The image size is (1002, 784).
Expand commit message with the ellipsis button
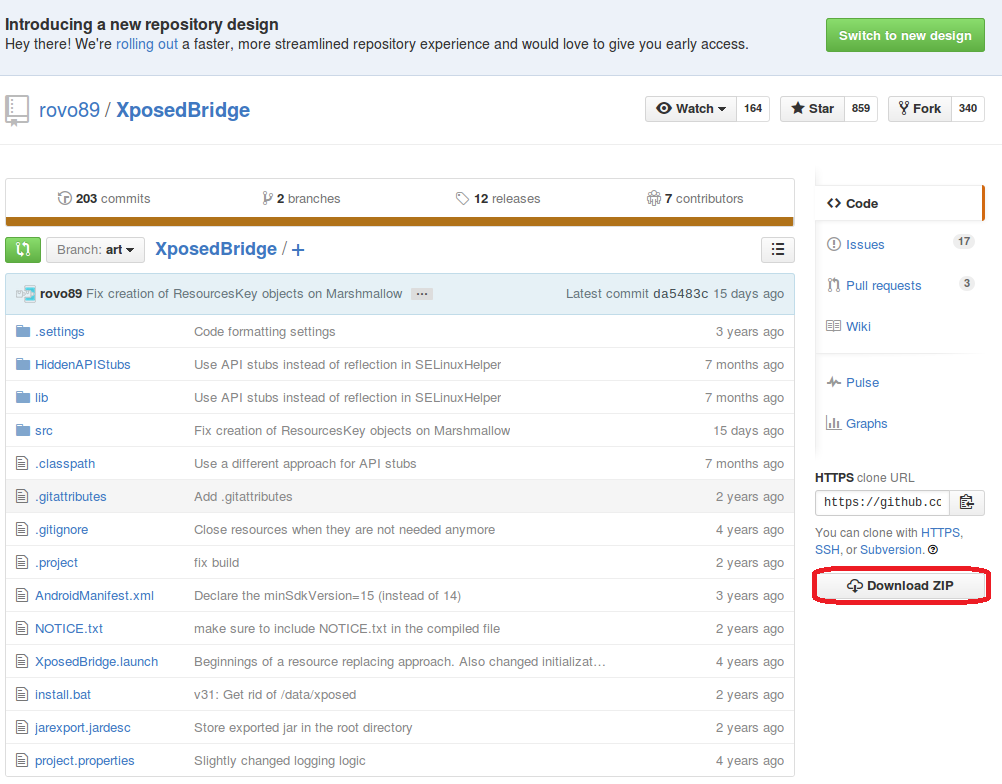(422, 294)
